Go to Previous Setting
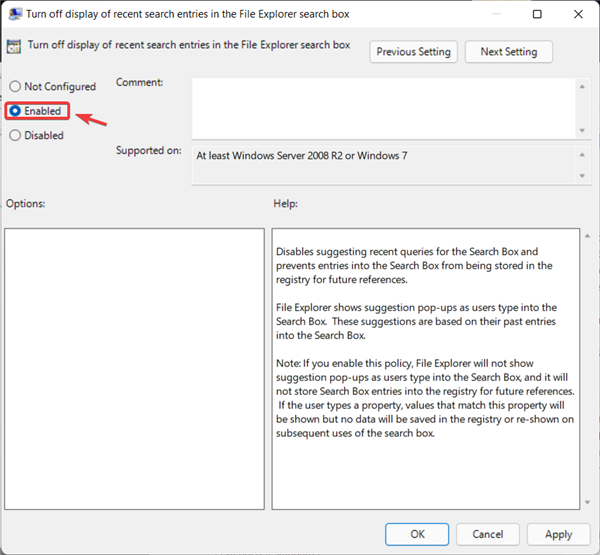This screenshot has width=600, height=555. (414, 52)
